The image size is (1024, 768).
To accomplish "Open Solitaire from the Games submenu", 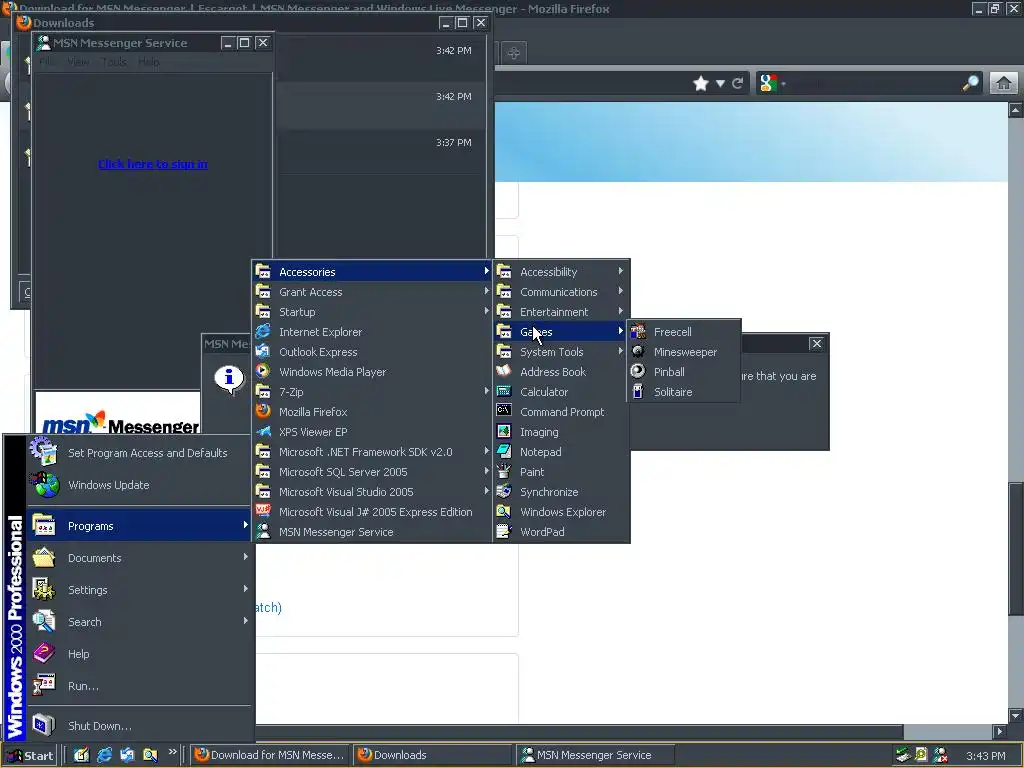I will point(683,392).
